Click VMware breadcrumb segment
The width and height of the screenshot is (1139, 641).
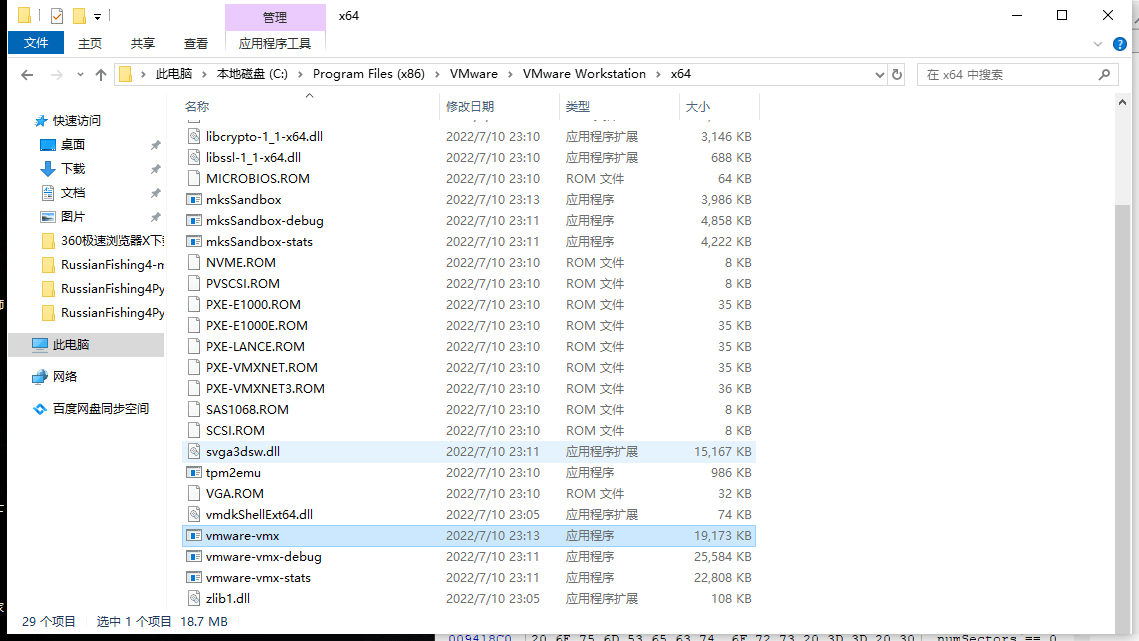click(x=474, y=74)
